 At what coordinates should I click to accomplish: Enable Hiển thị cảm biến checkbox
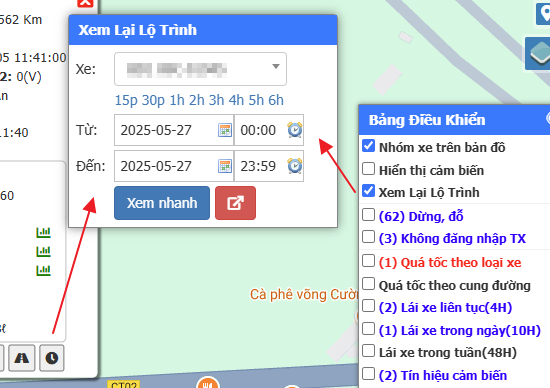point(368,169)
